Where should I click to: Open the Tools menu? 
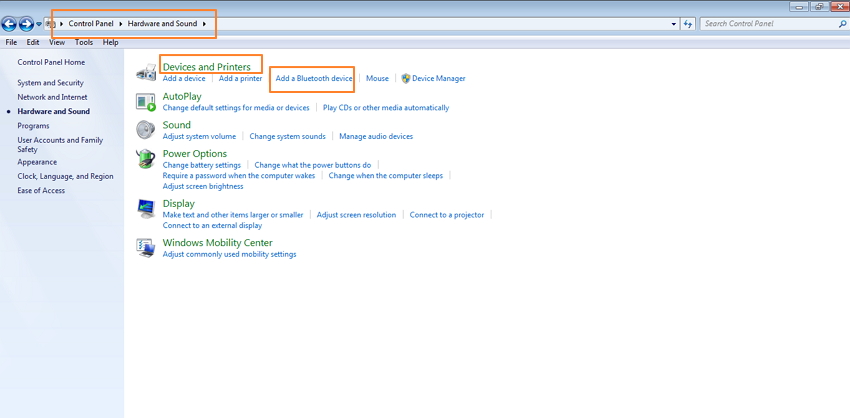click(84, 43)
